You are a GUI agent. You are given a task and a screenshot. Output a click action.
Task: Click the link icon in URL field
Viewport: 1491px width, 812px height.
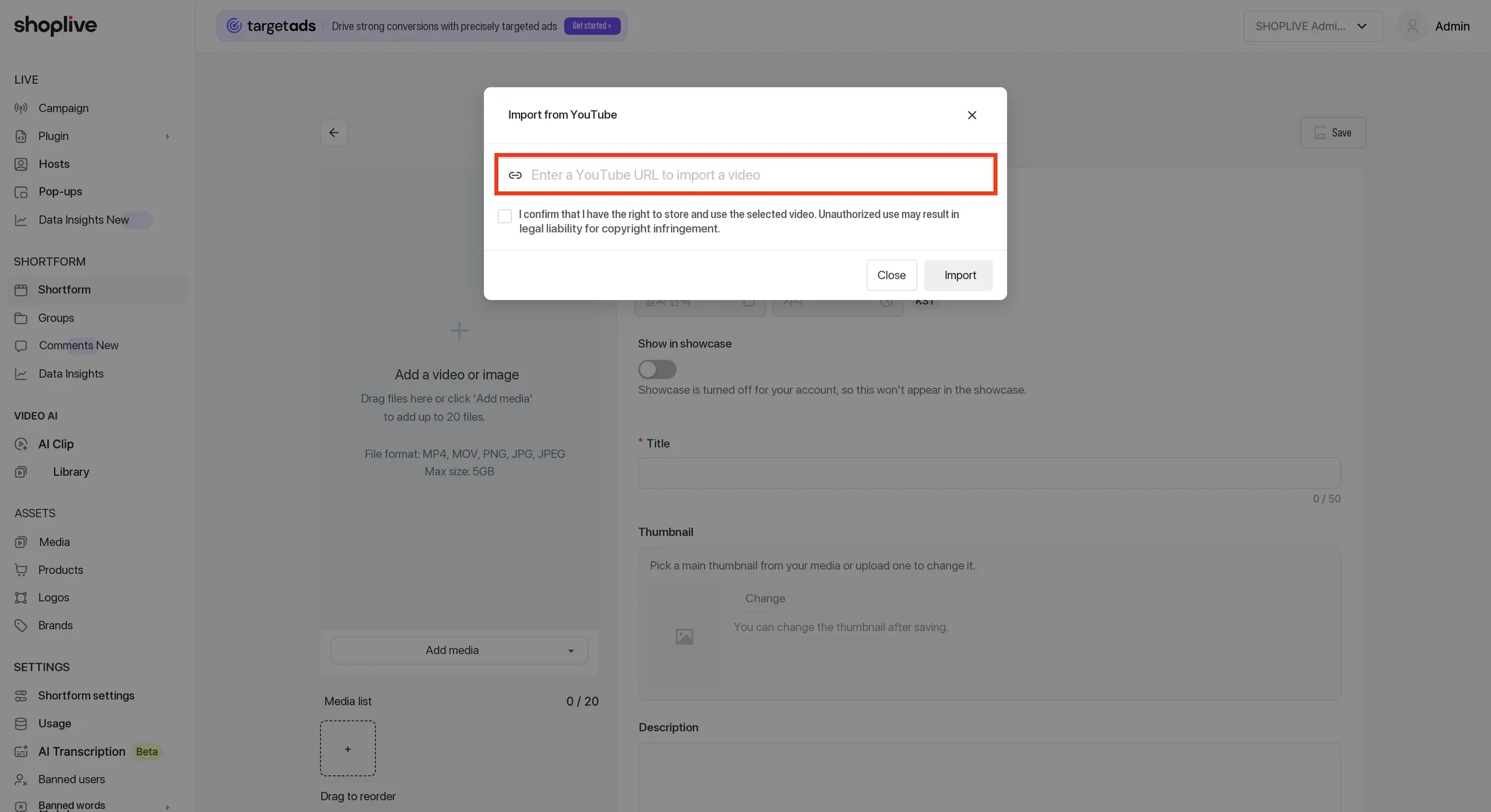[515, 175]
